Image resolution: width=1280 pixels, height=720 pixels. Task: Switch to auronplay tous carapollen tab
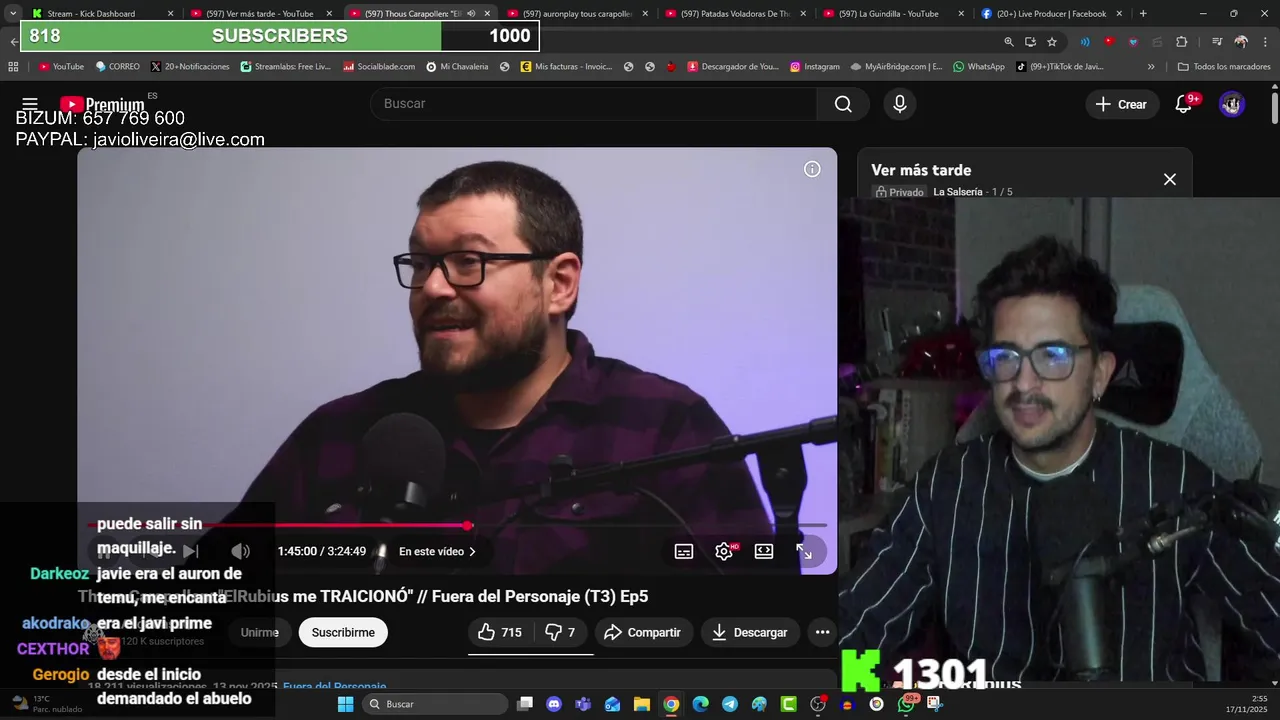pos(578,13)
